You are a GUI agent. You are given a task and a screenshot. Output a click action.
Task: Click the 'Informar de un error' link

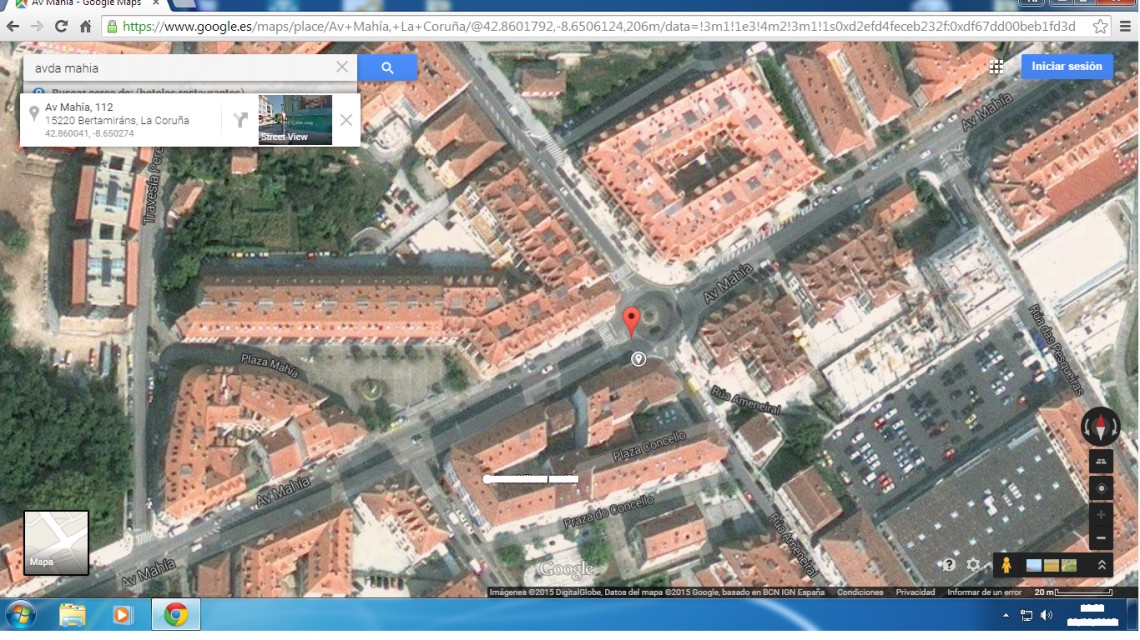pyautogui.click(x=984, y=592)
